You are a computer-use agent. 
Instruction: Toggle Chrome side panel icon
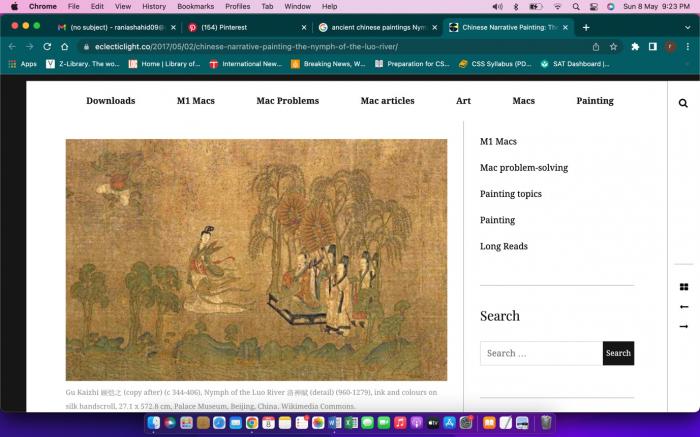click(x=653, y=46)
